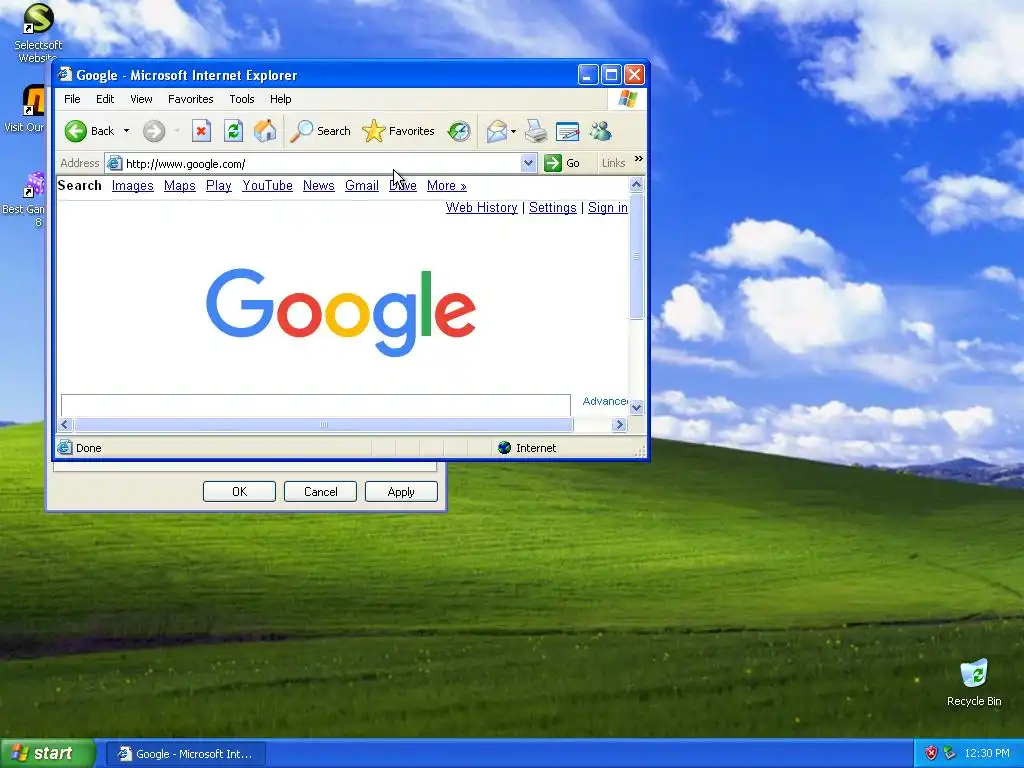
Task: Open the More » link
Action: [x=447, y=186]
